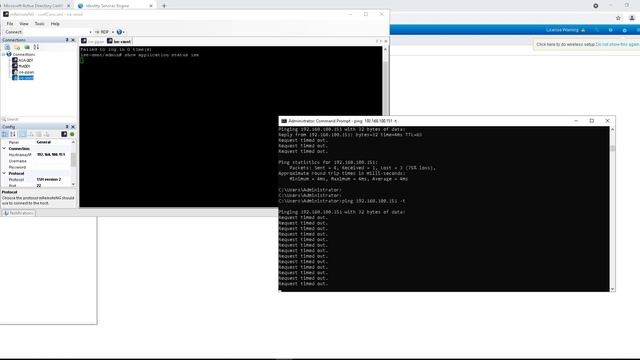Open the View menu in mRemoteNG
Image resolution: width=640 pixels, height=360 pixels.
24,24
